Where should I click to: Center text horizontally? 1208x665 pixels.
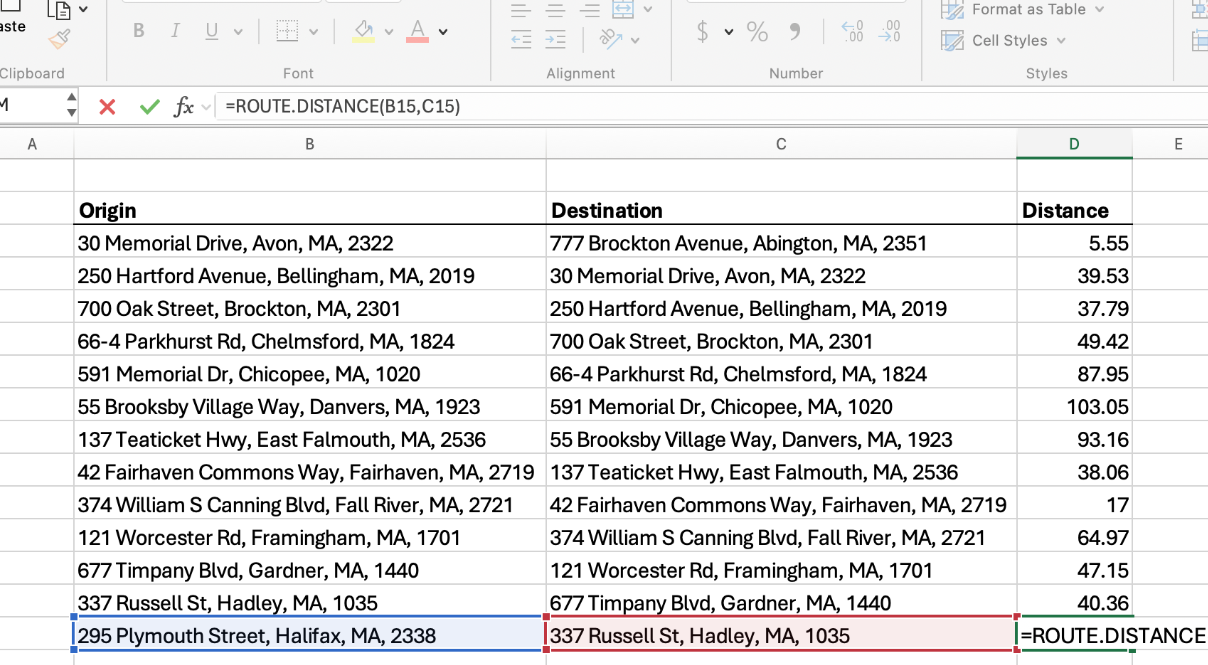[x=555, y=11]
